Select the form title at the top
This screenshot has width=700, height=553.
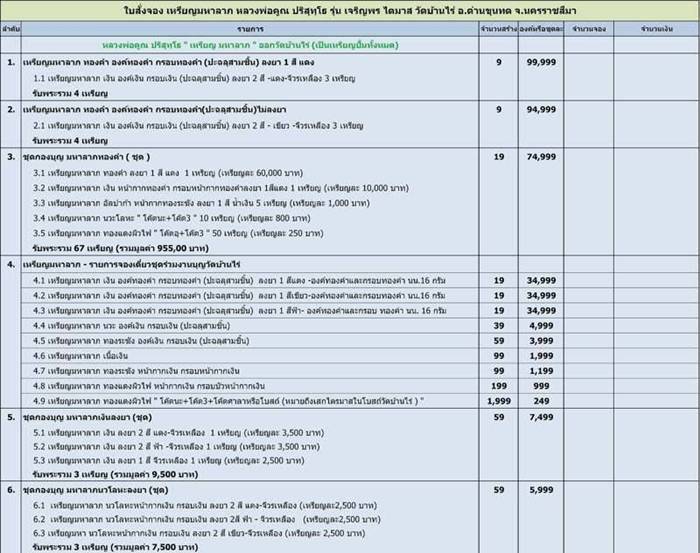click(x=350, y=9)
